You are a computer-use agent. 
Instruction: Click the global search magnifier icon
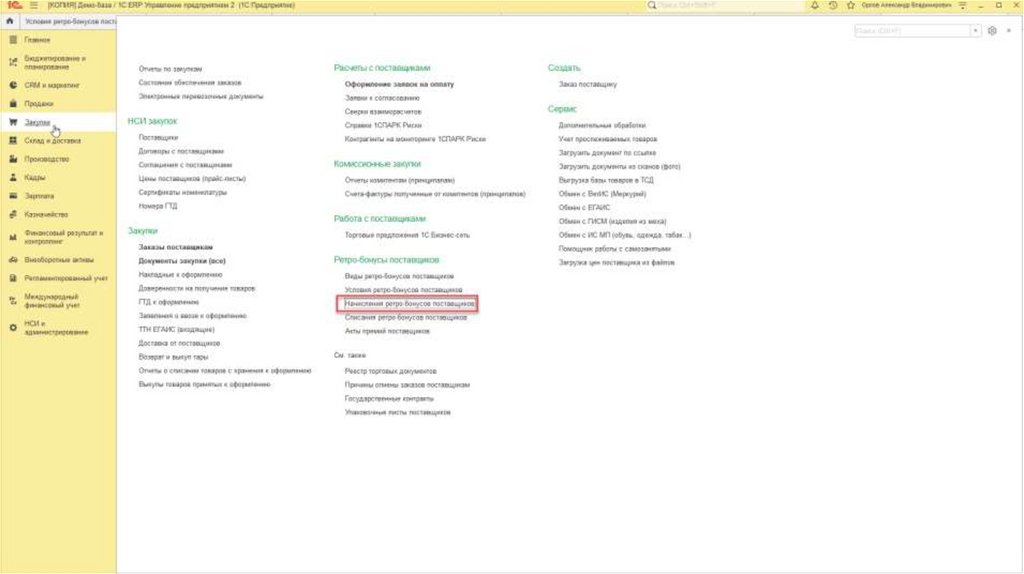[x=652, y=5]
